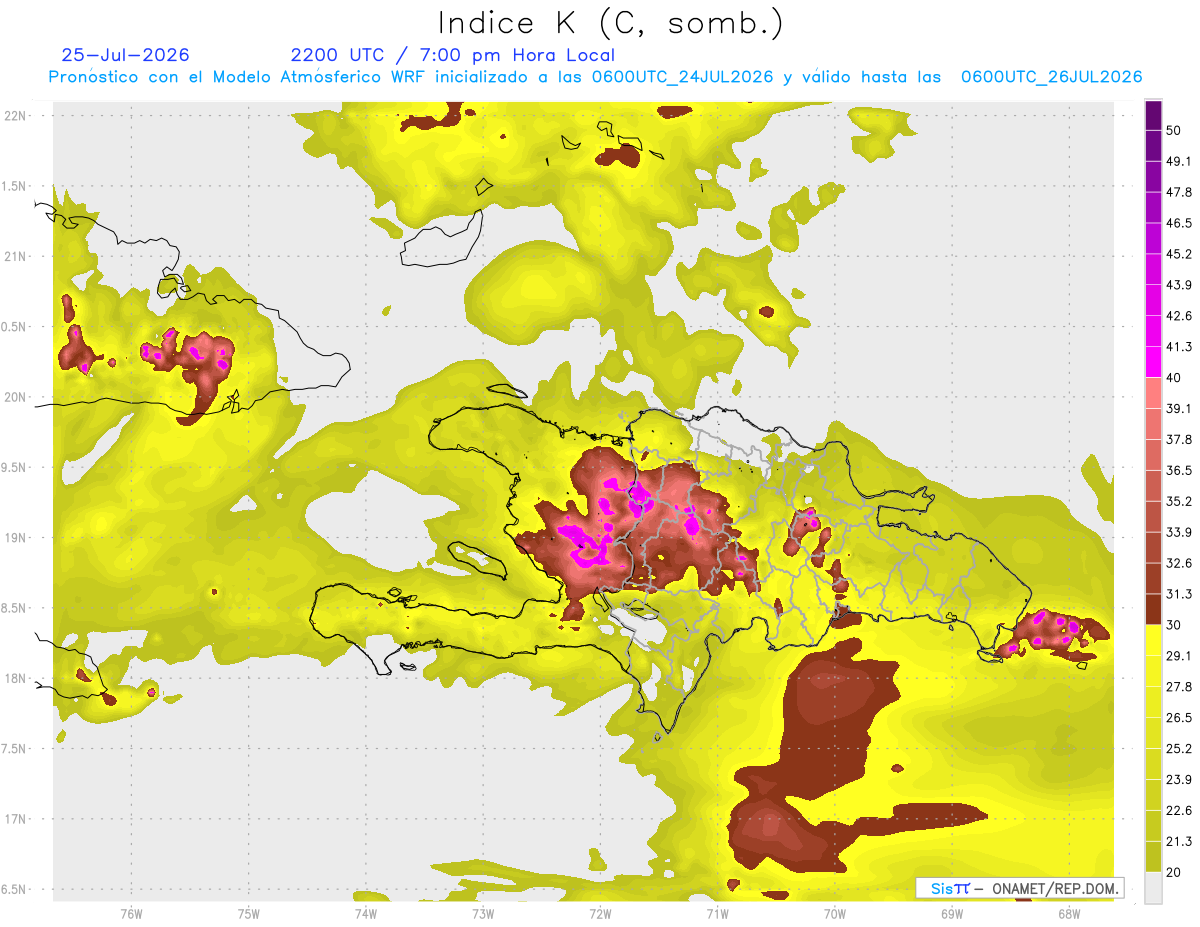Click the colorbar value label 41.3
The height and width of the screenshot is (927, 1200).
(x=1179, y=347)
